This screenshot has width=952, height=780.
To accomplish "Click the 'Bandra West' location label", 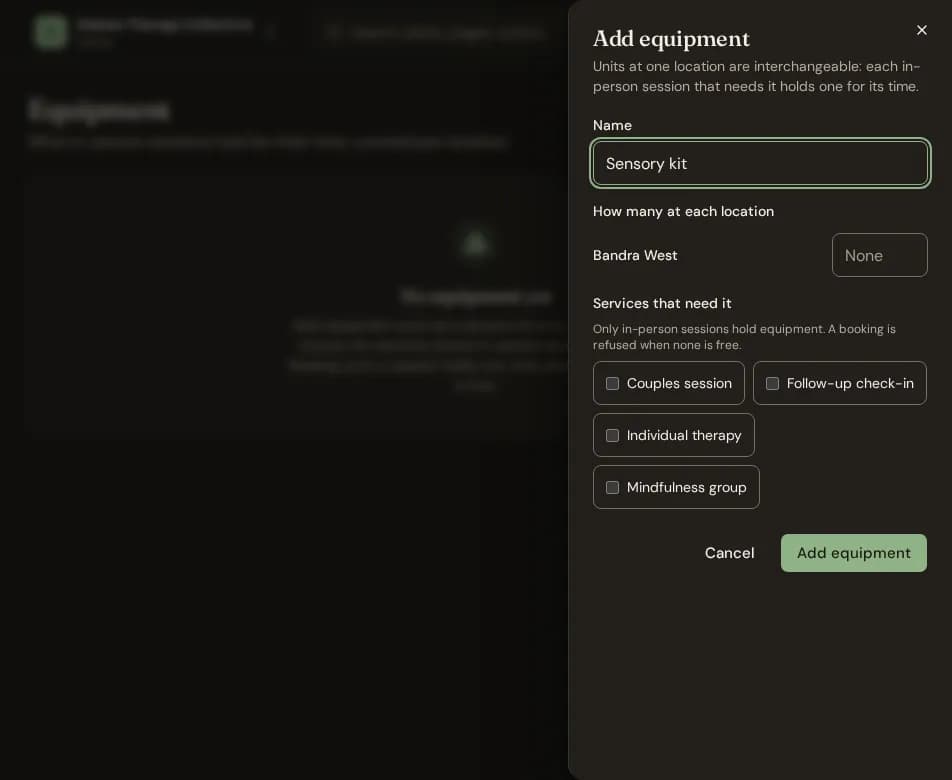I will coord(635,256).
